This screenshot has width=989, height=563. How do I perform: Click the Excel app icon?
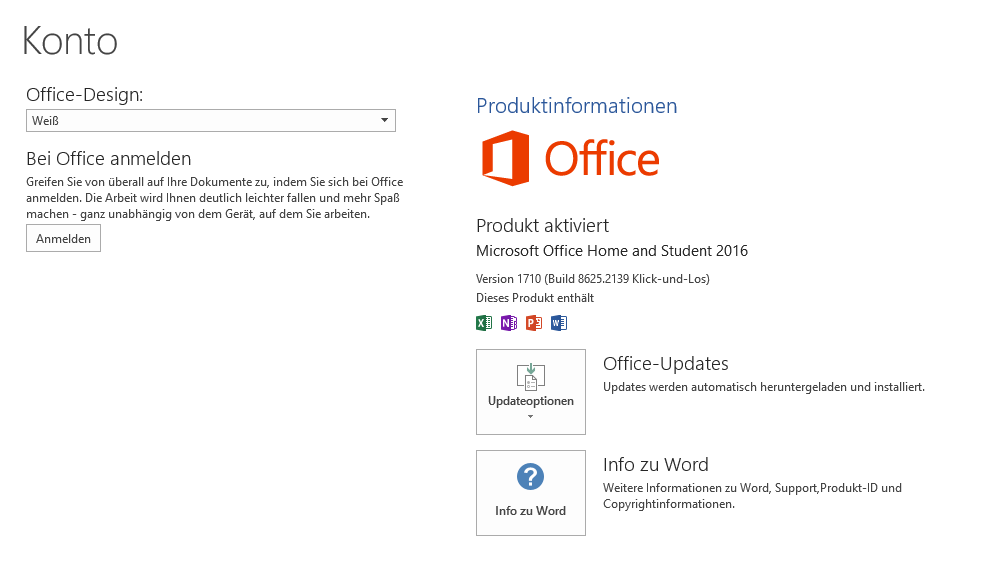484,323
